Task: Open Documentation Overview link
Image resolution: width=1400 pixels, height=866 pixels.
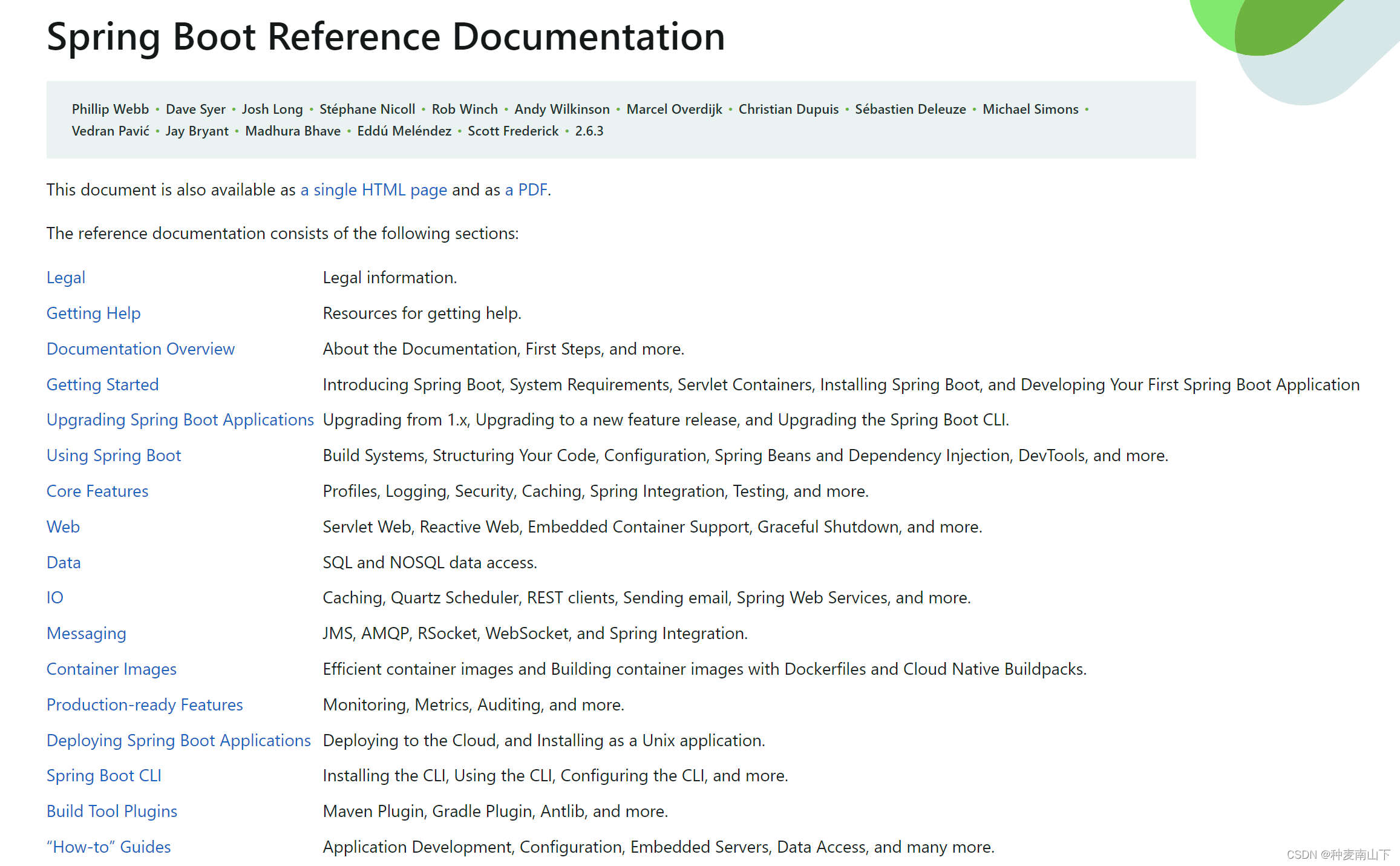Action: [x=140, y=349]
